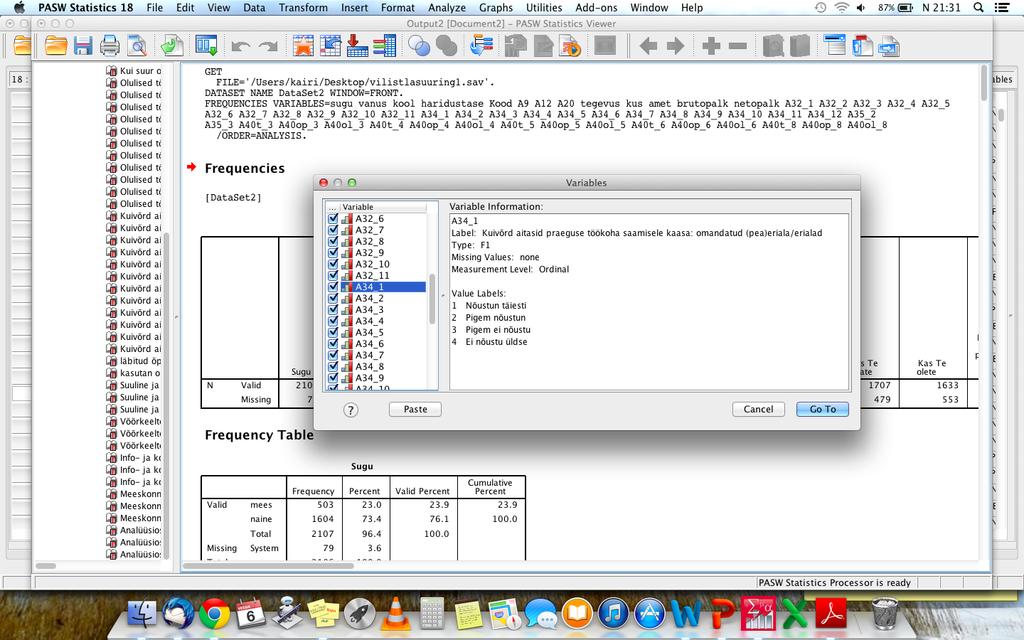
Task: Toggle the A34_1 variable checkbox
Action: (333, 287)
